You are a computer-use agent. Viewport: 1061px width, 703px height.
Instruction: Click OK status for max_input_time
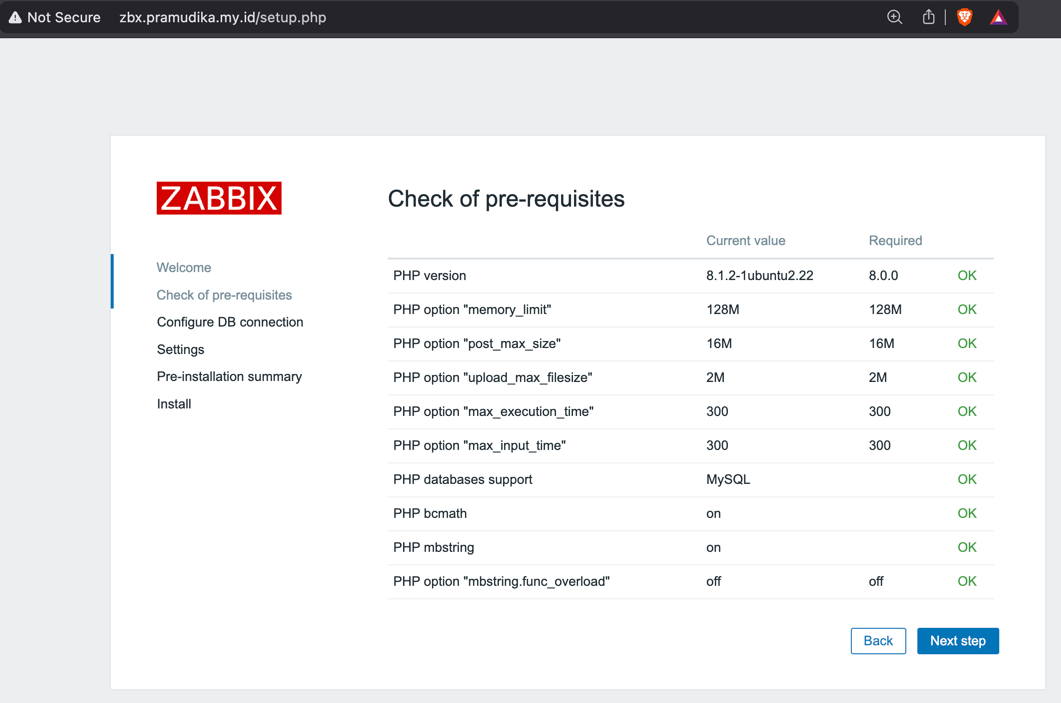click(x=967, y=445)
